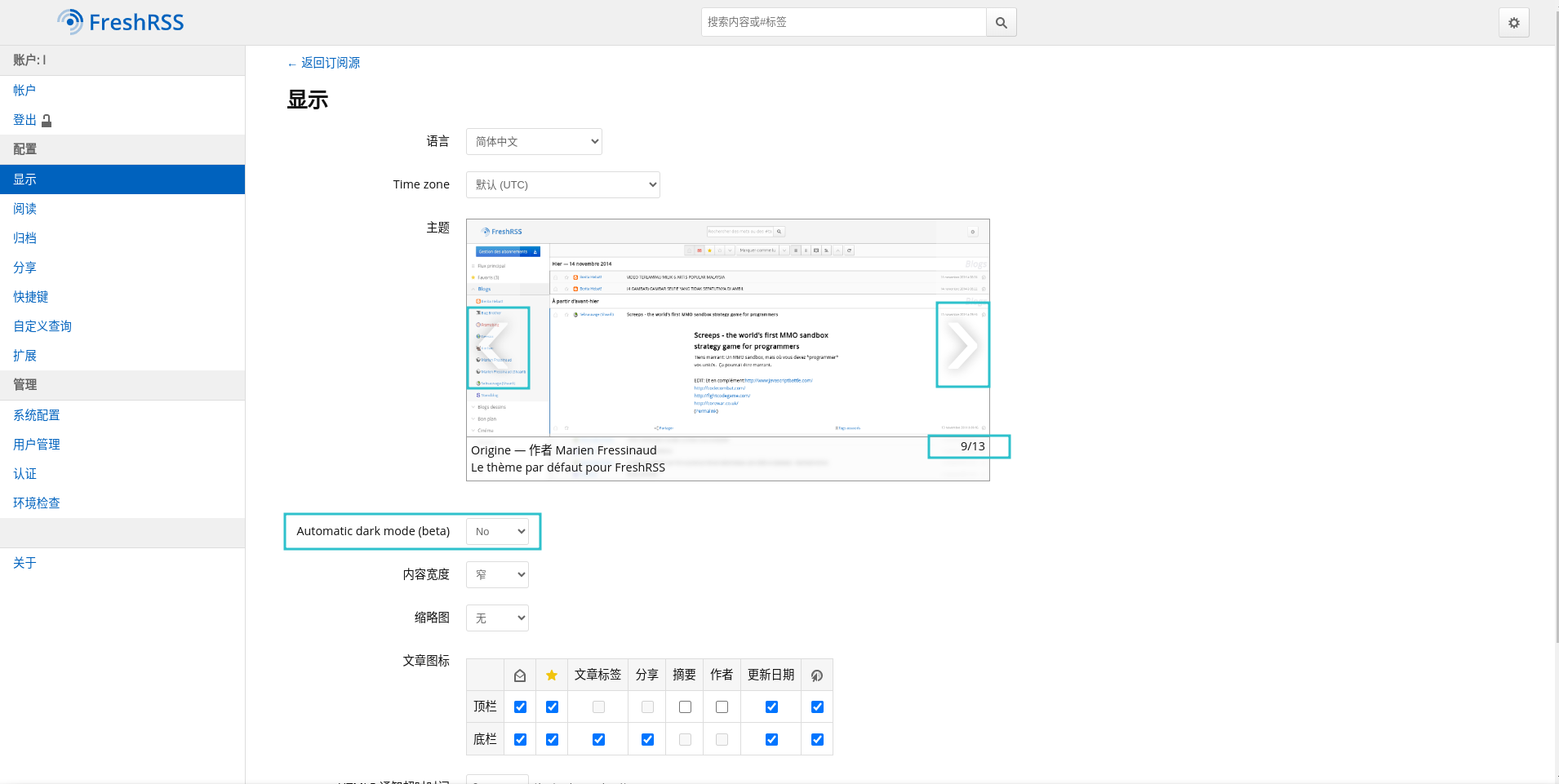Click the feed link column header icon
This screenshot has height=784, width=1559.
pos(817,675)
